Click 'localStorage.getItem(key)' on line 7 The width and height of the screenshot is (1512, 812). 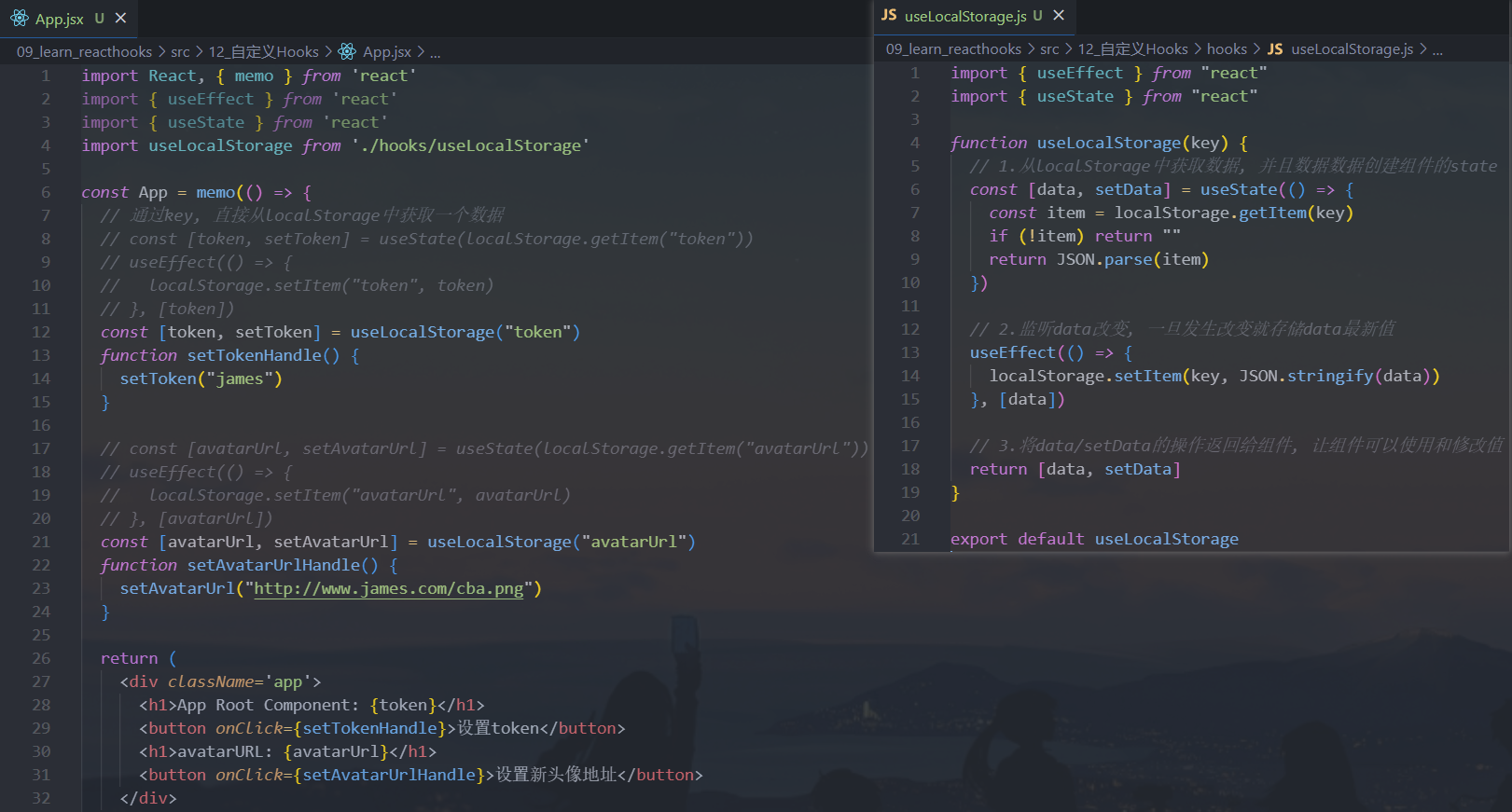pos(1234,213)
